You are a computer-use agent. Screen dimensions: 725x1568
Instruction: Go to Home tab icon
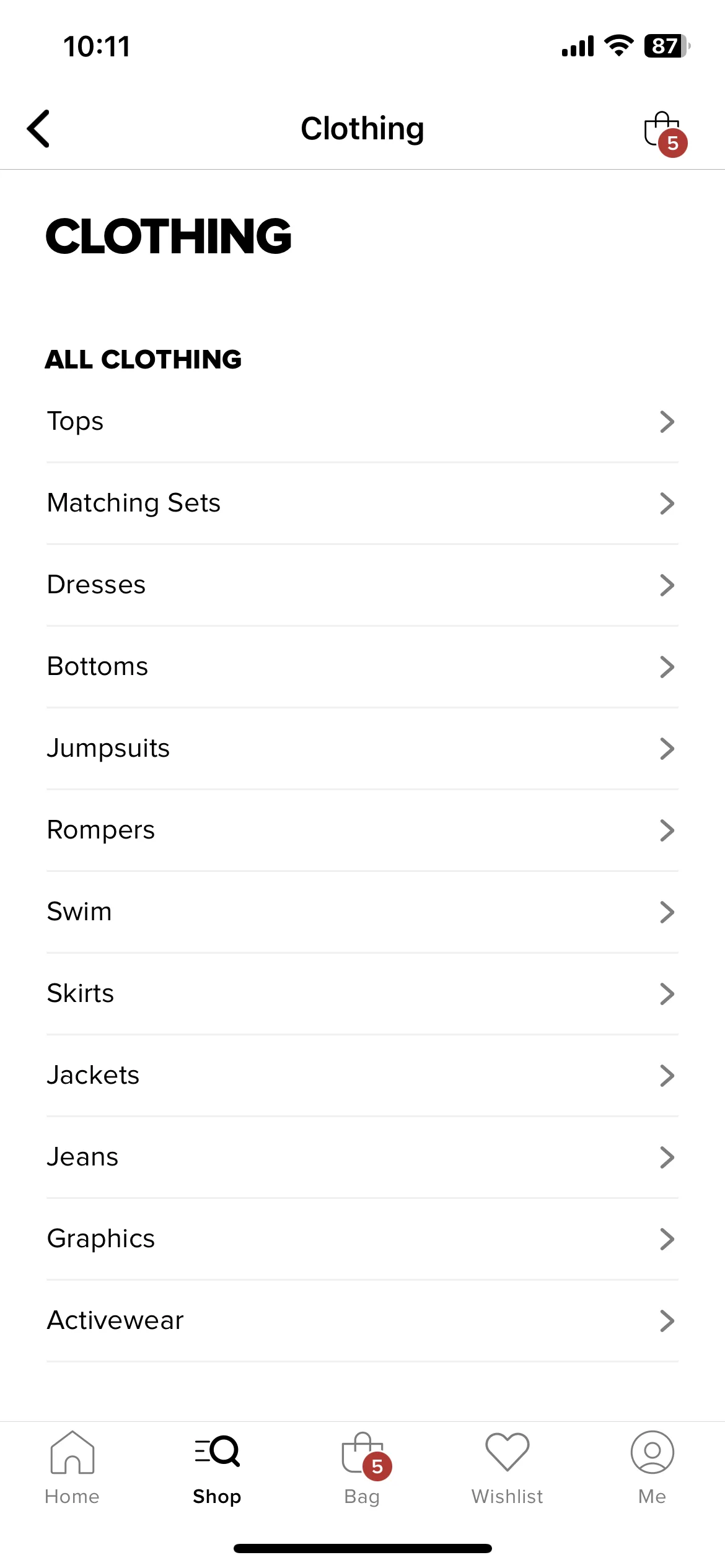72,1452
